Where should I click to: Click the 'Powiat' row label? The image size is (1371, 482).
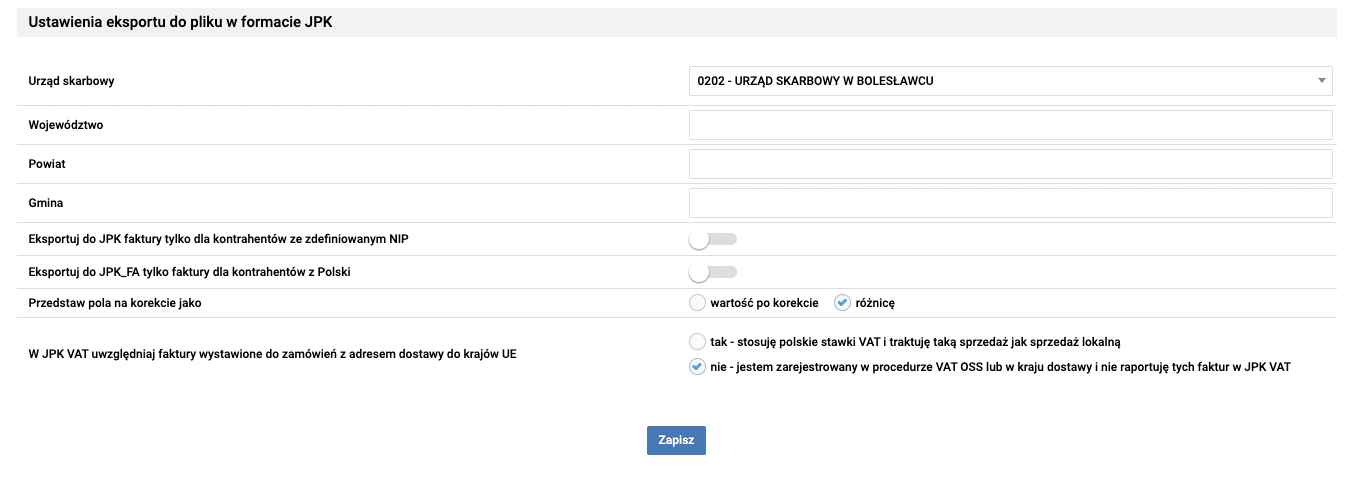pos(47,164)
